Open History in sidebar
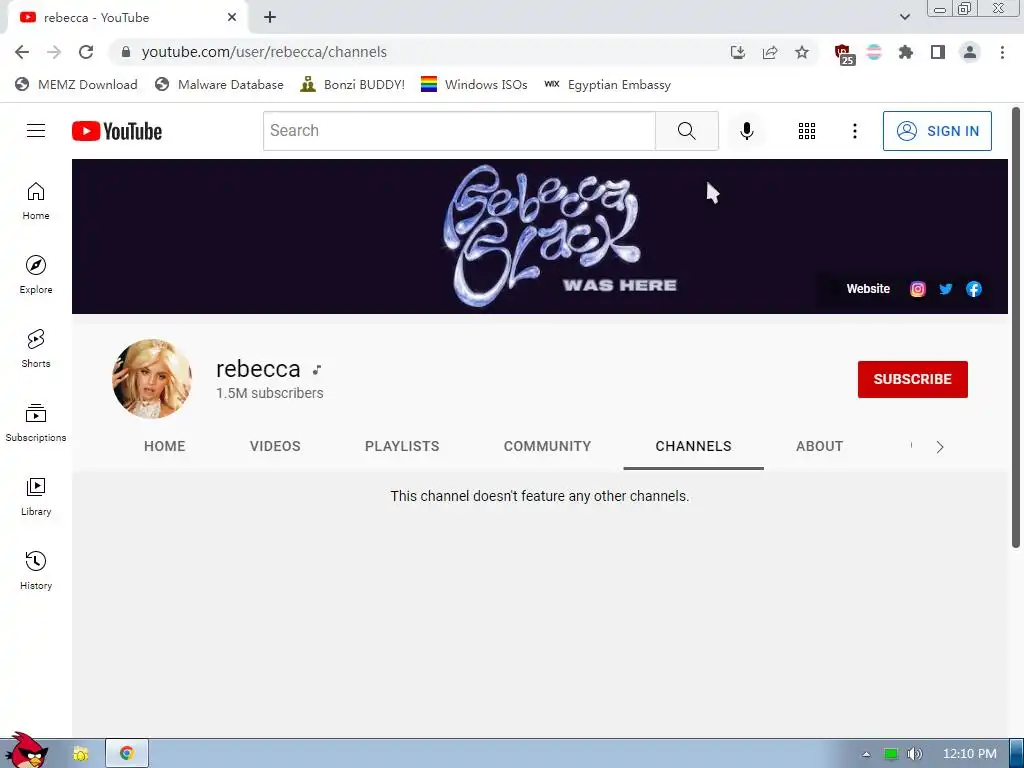 36,570
